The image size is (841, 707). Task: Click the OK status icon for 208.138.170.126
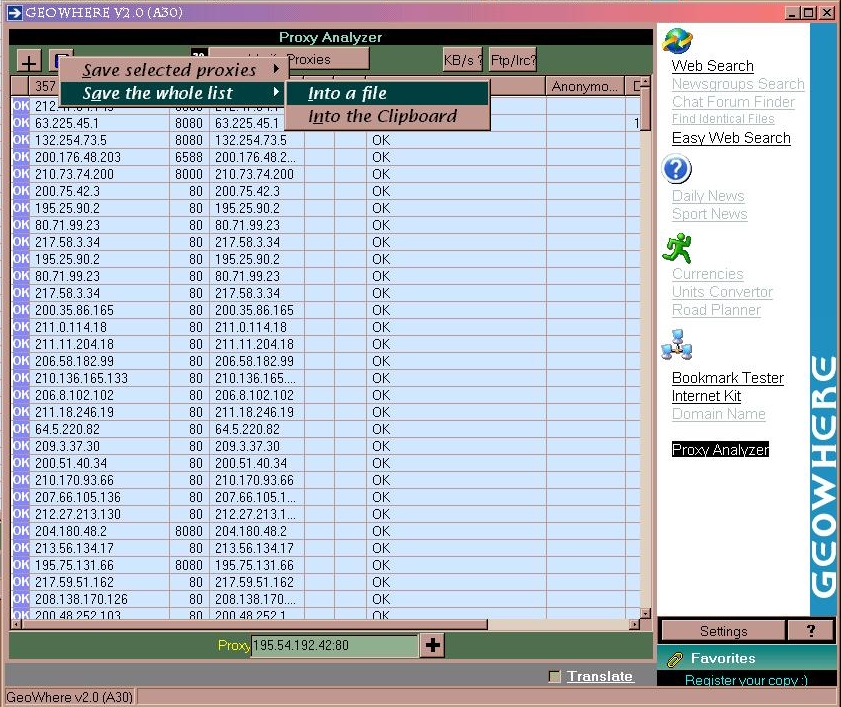pyautogui.click(x=20, y=599)
